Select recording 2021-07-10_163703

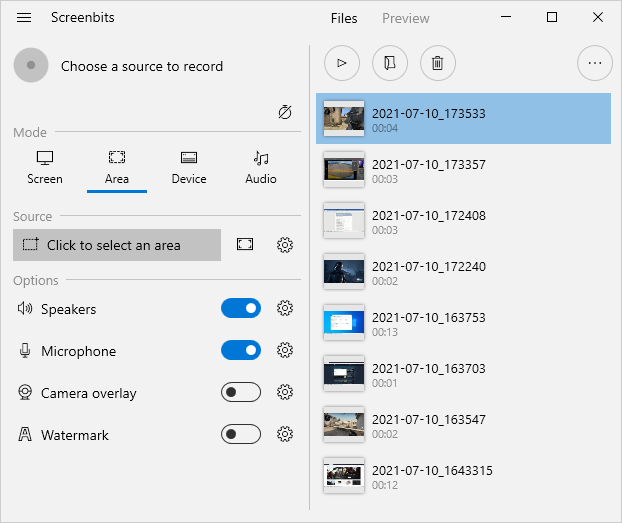click(463, 373)
